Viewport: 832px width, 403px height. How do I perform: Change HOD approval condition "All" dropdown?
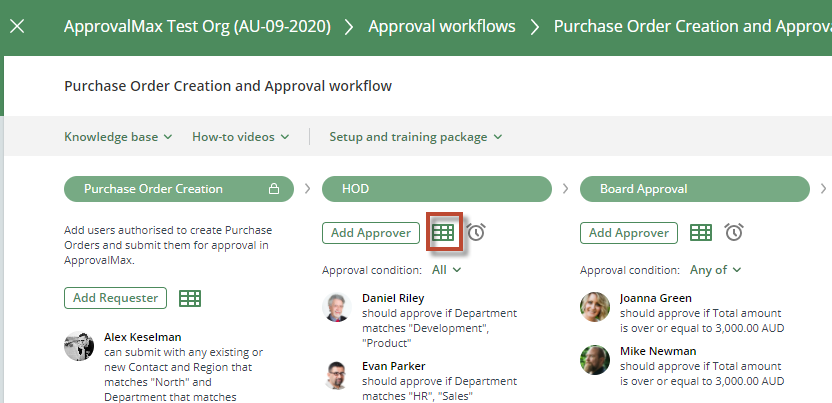tap(446, 270)
